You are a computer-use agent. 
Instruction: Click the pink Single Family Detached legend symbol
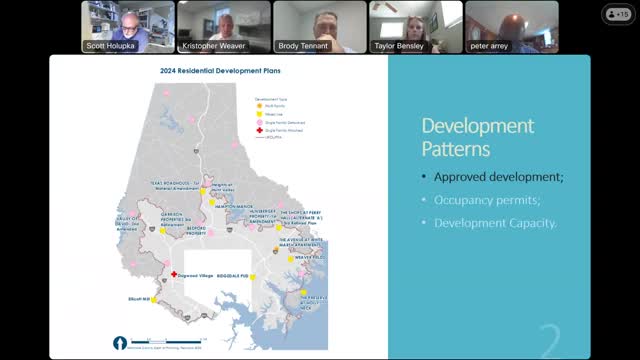pos(259,122)
